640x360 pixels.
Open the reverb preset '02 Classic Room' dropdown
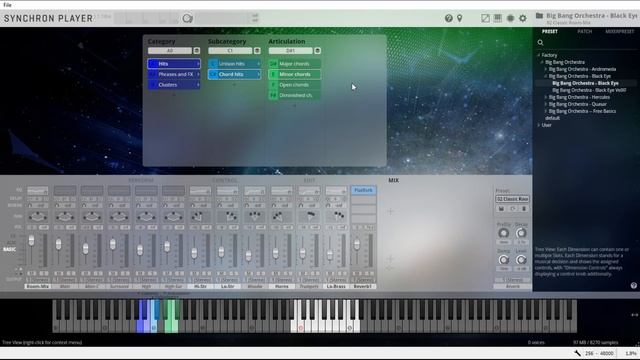[x=513, y=199]
